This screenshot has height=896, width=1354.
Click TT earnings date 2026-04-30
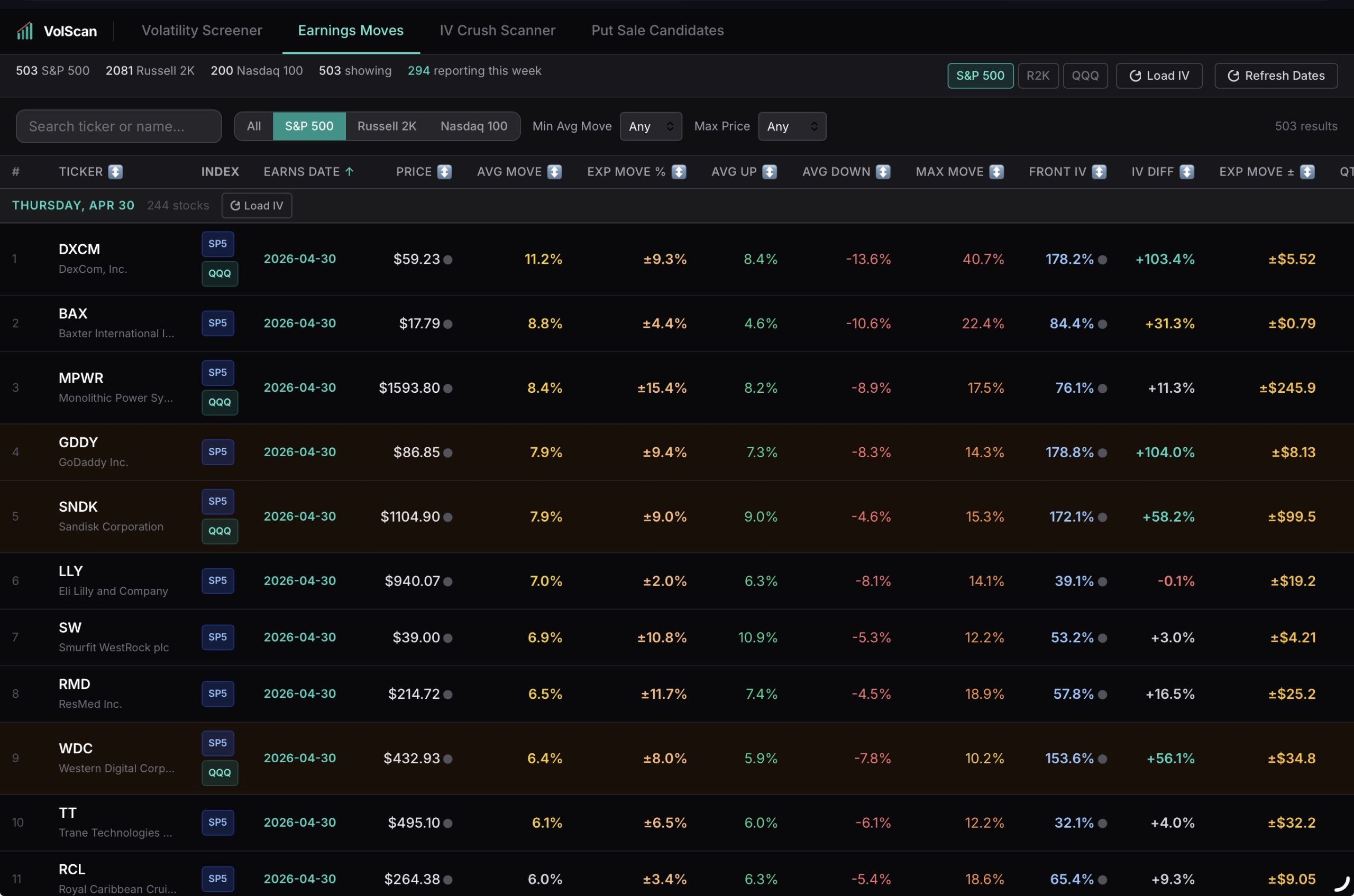(299, 823)
